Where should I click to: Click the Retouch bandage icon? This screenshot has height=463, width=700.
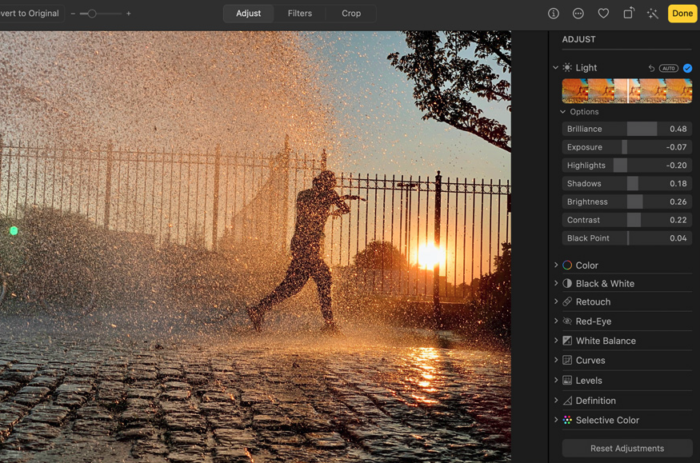coord(567,302)
